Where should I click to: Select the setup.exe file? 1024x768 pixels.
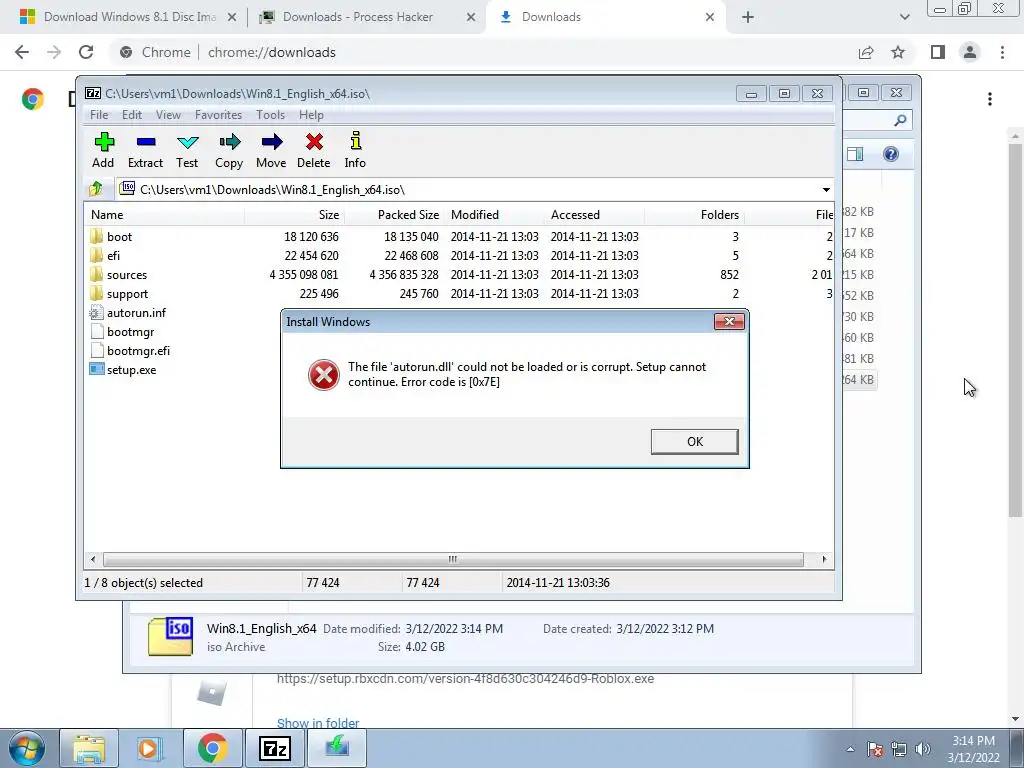[x=131, y=370]
